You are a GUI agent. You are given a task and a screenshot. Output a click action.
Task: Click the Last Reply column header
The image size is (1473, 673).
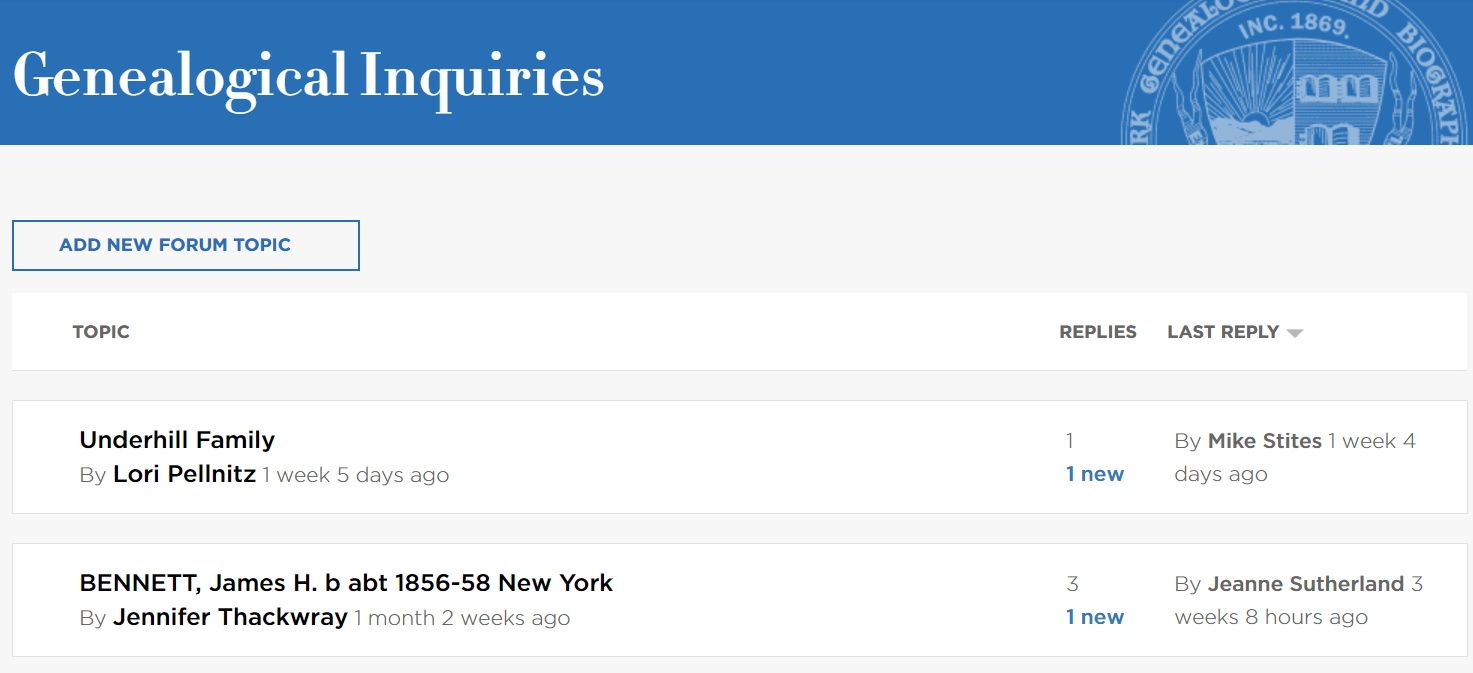click(1223, 332)
